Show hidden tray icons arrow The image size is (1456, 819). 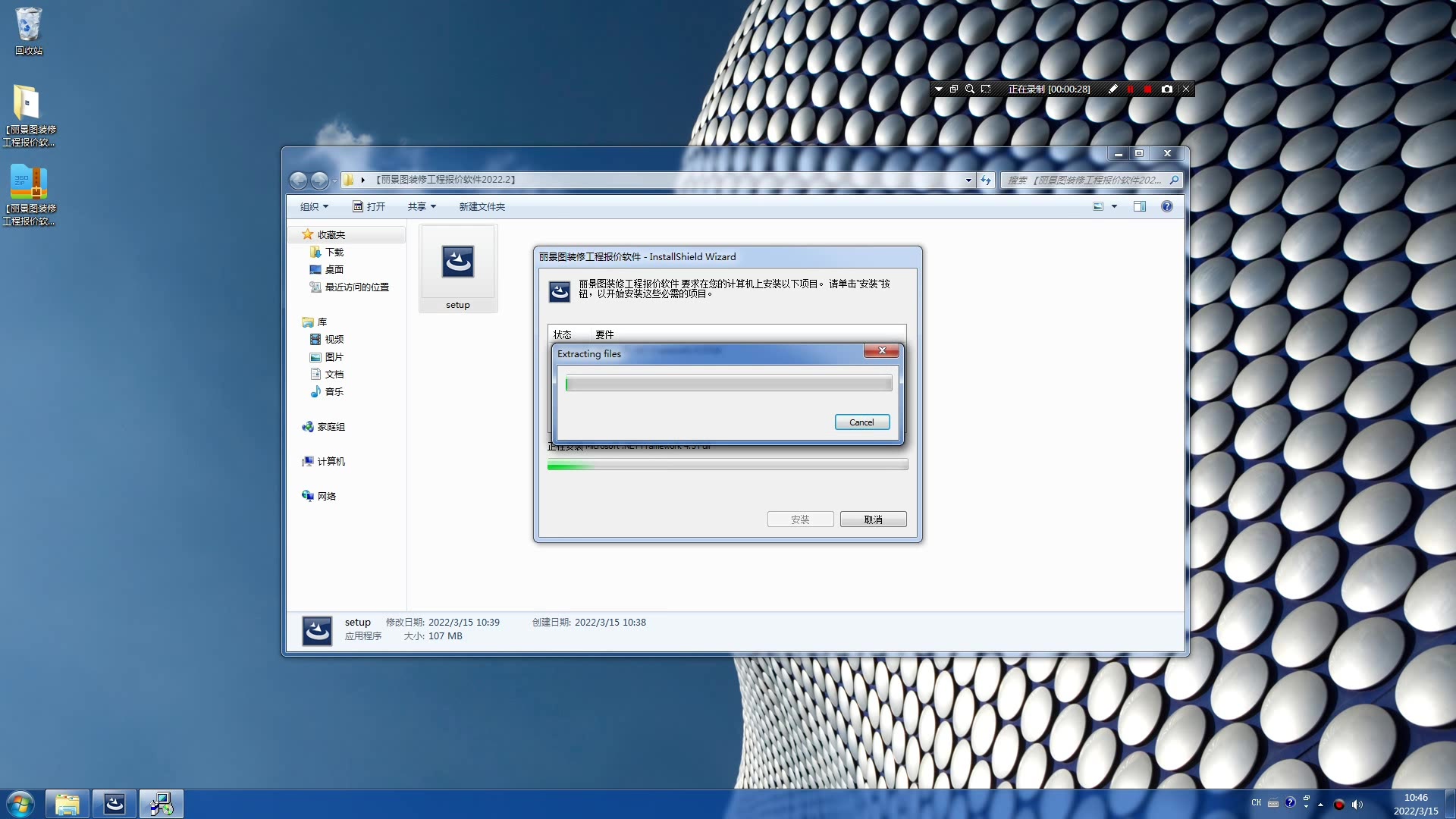(x=1320, y=805)
